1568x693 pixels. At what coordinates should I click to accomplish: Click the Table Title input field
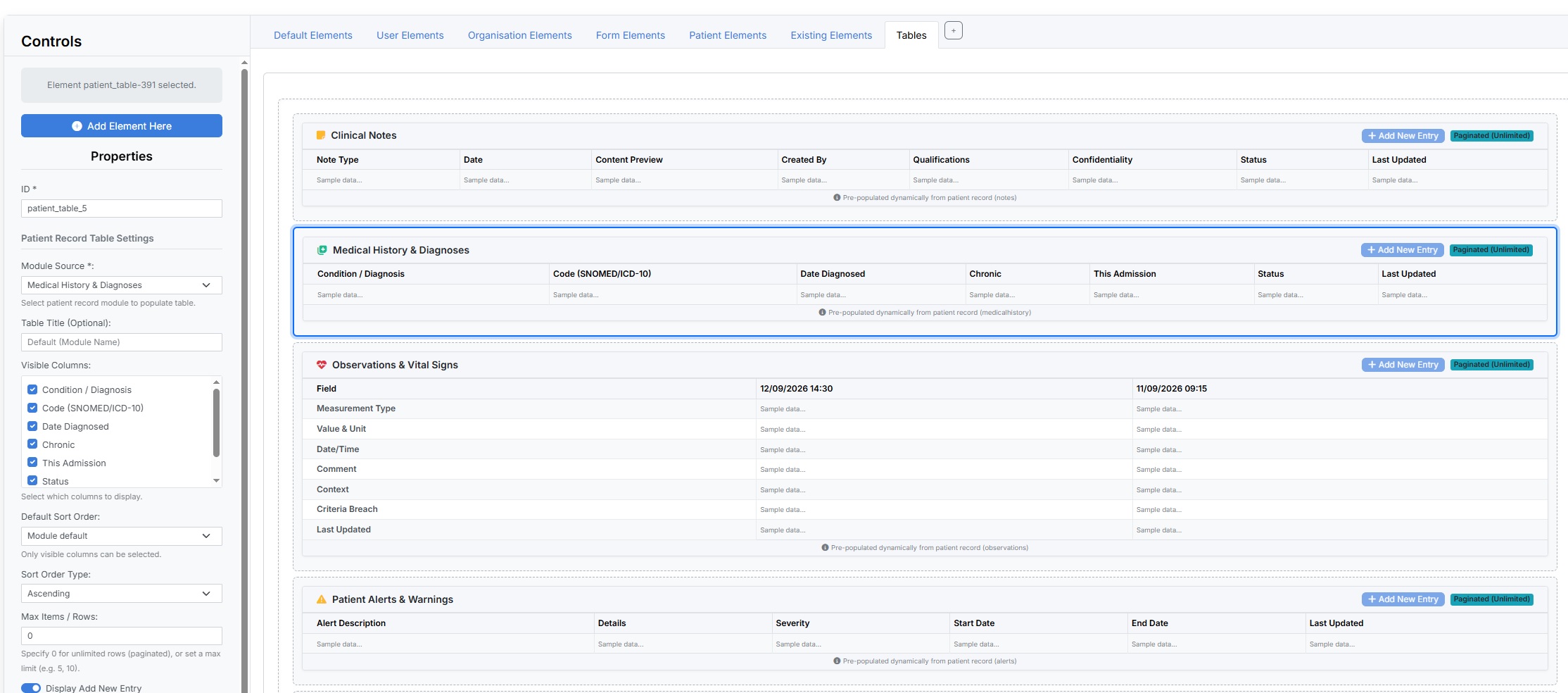pos(122,342)
